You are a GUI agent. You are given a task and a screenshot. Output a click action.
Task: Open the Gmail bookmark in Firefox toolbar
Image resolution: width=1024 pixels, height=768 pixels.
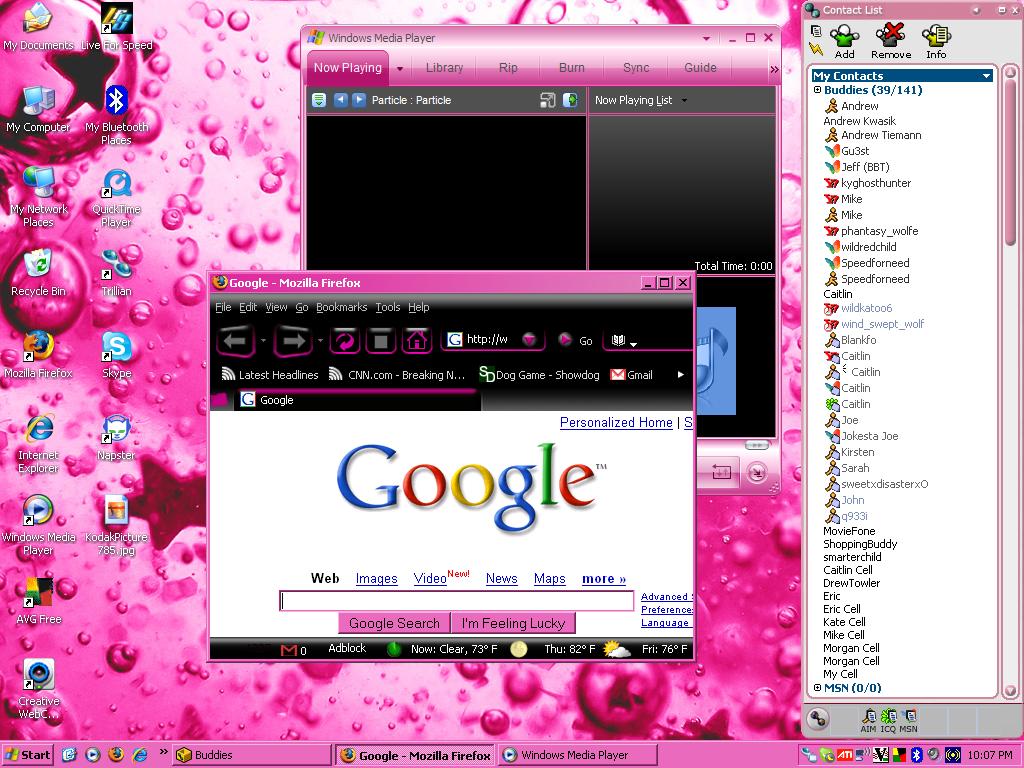631,375
